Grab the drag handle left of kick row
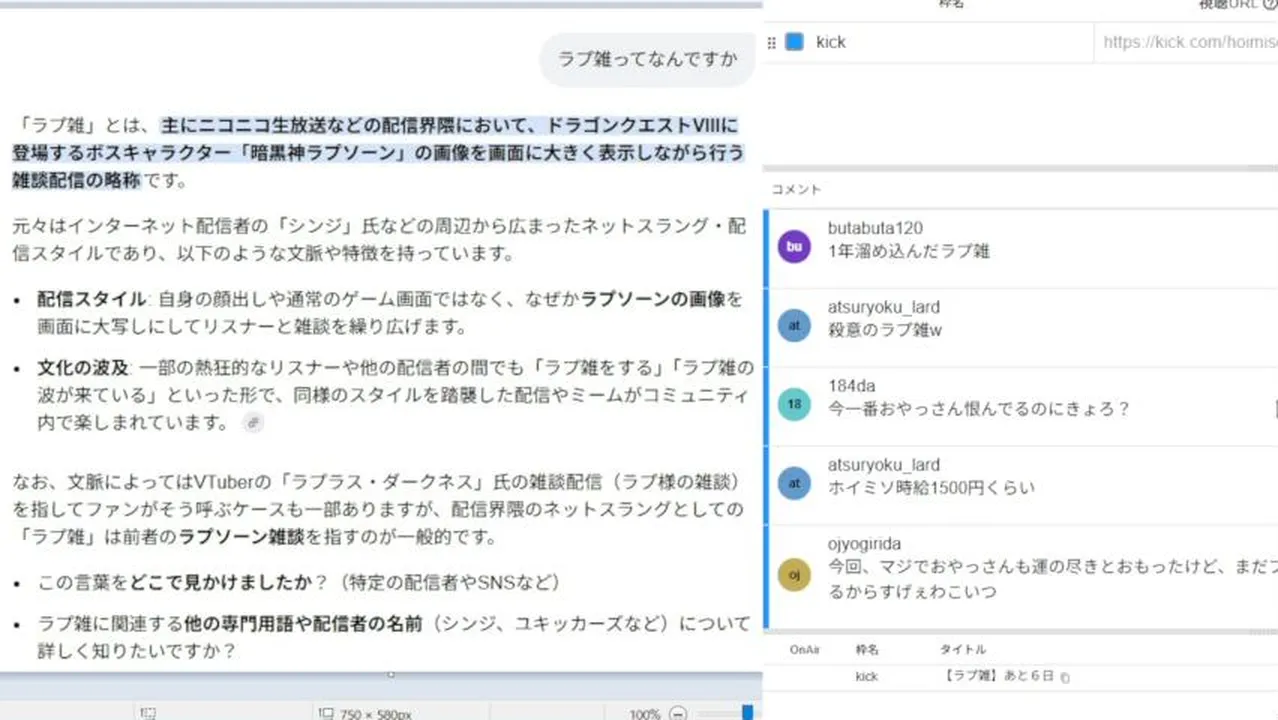The image size is (1278, 720). coord(771,43)
